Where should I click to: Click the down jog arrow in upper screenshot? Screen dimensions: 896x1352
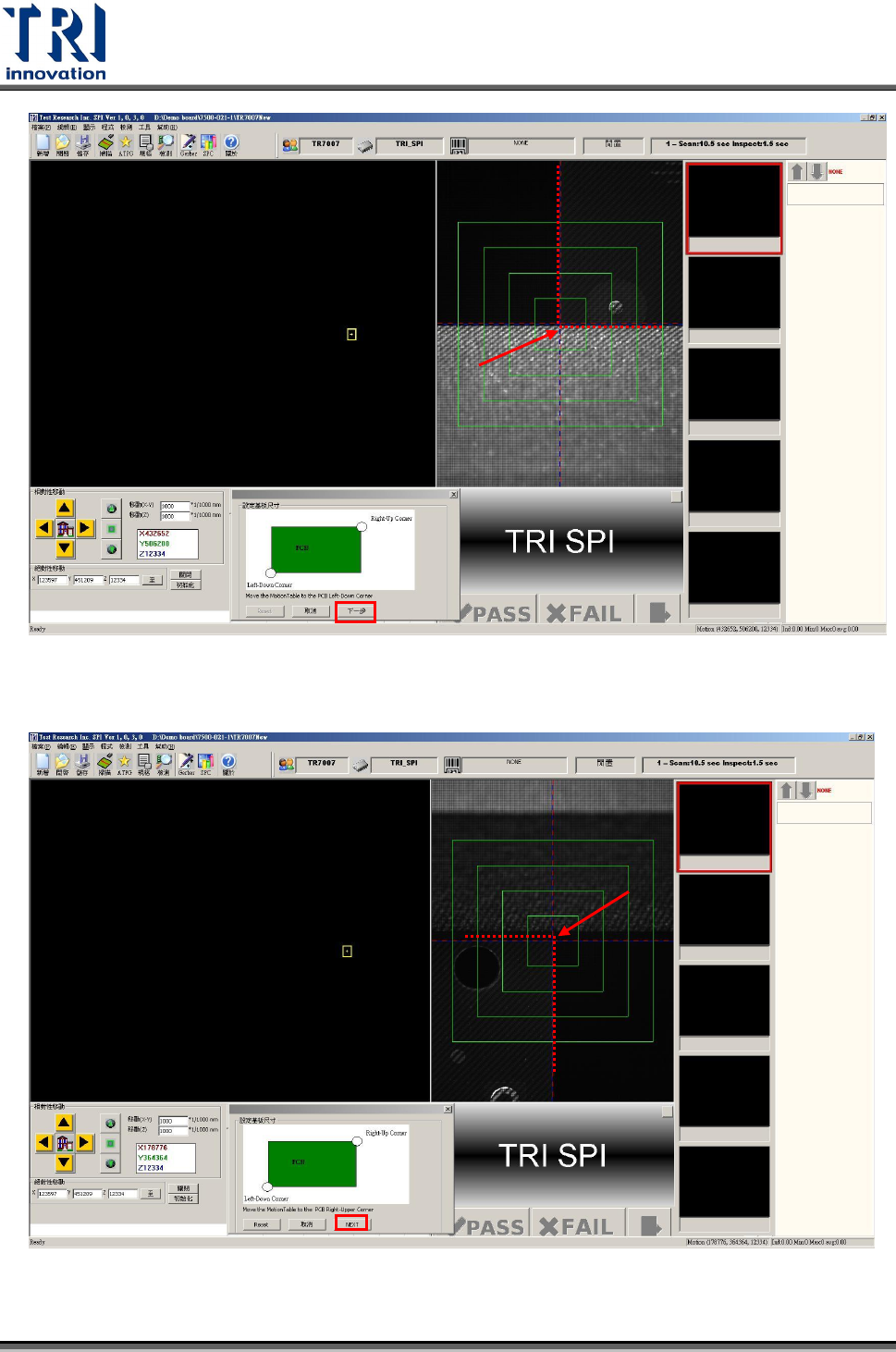(65, 548)
